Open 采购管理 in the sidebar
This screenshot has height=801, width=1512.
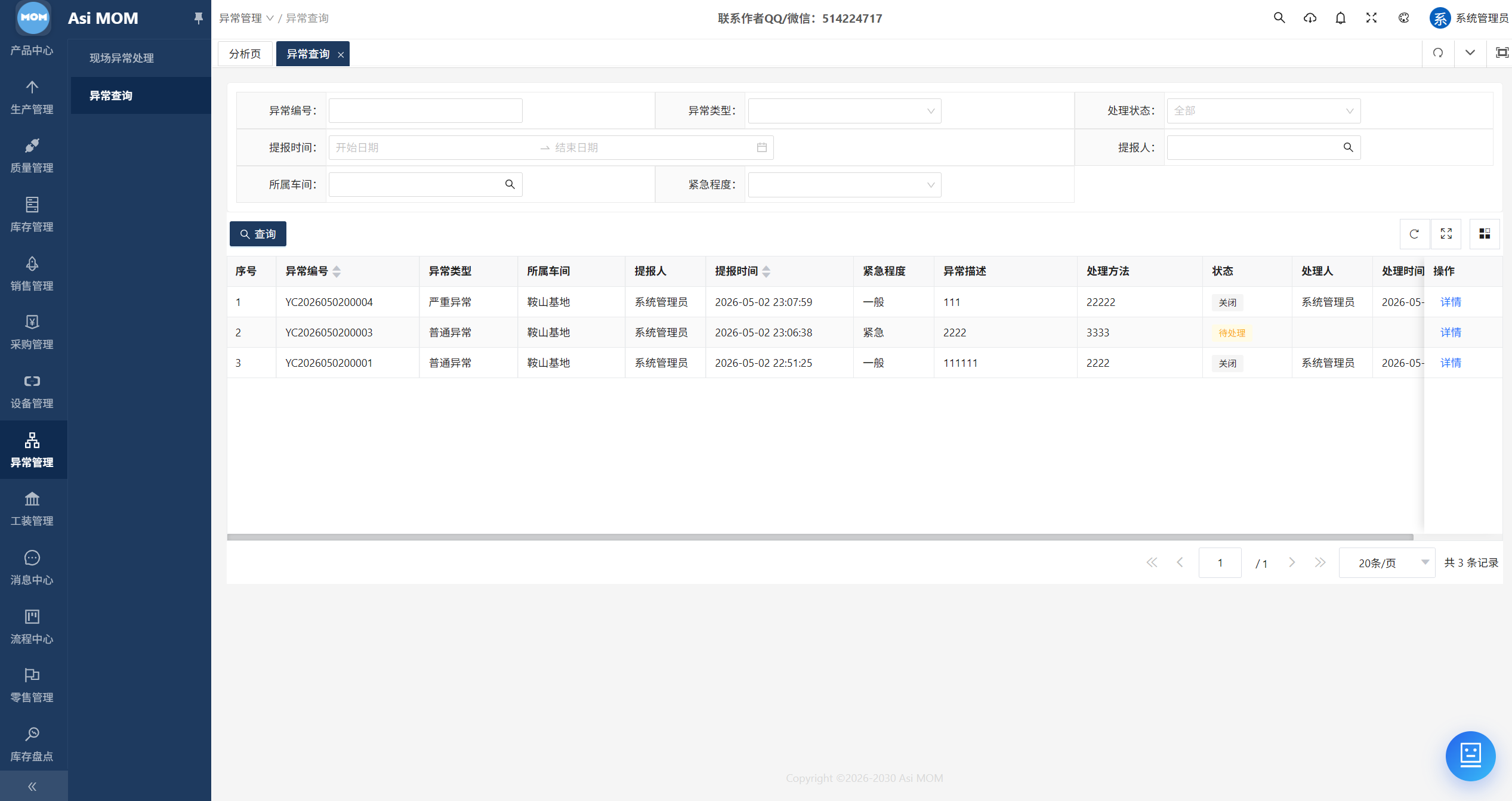pos(32,332)
